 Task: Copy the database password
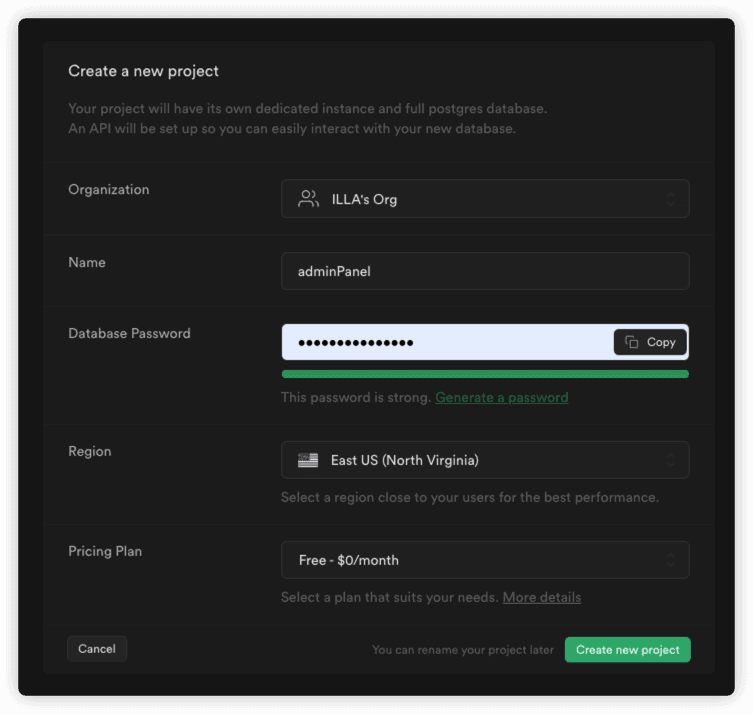pos(650,342)
